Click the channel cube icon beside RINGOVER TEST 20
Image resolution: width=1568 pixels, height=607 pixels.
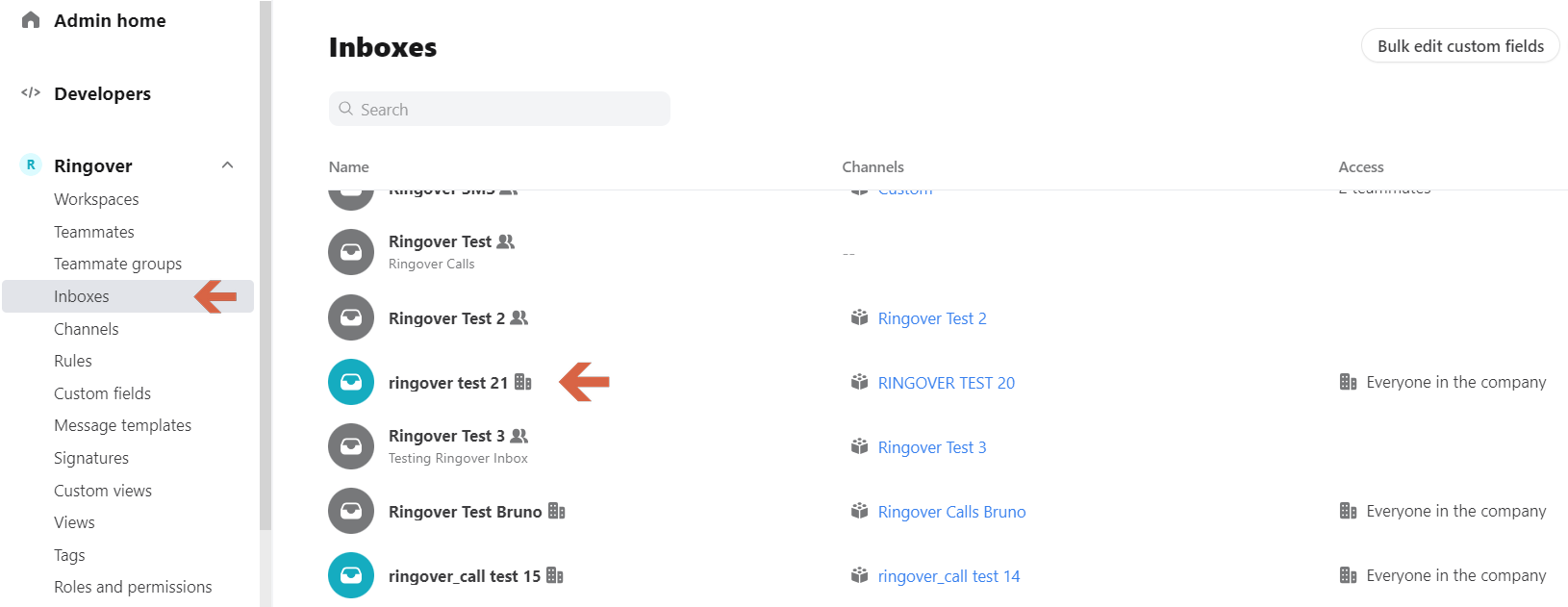[x=860, y=382]
